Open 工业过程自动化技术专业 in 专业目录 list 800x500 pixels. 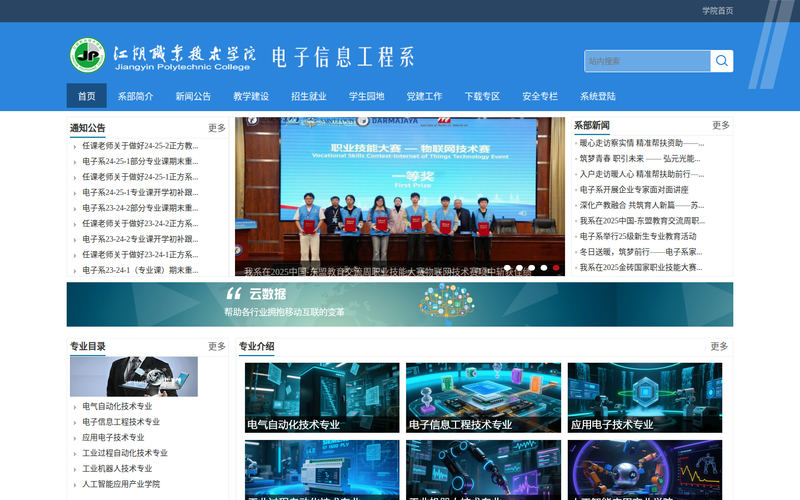click(124, 453)
